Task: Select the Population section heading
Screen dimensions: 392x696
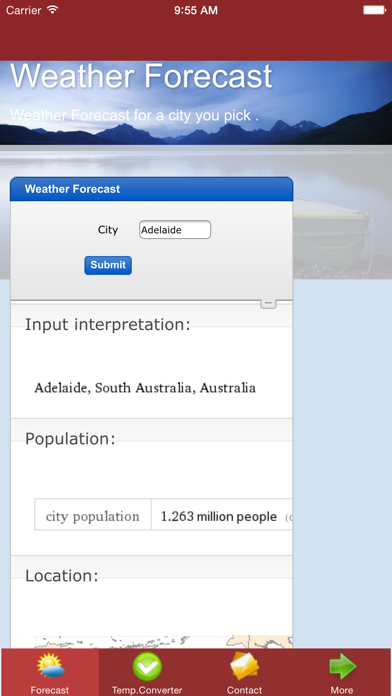Action: [70, 439]
